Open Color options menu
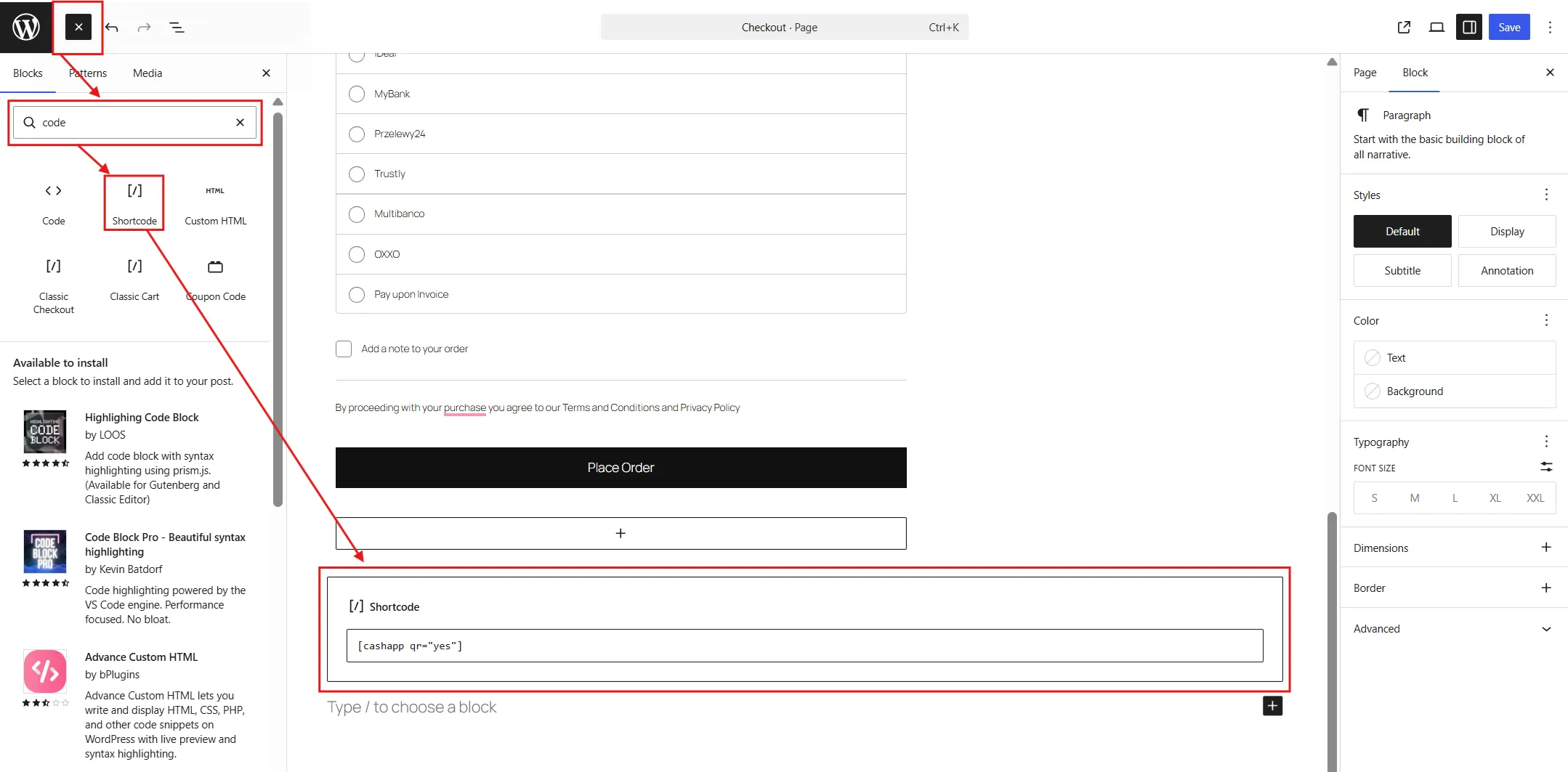This screenshot has height=772, width=1568. point(1546,320)
